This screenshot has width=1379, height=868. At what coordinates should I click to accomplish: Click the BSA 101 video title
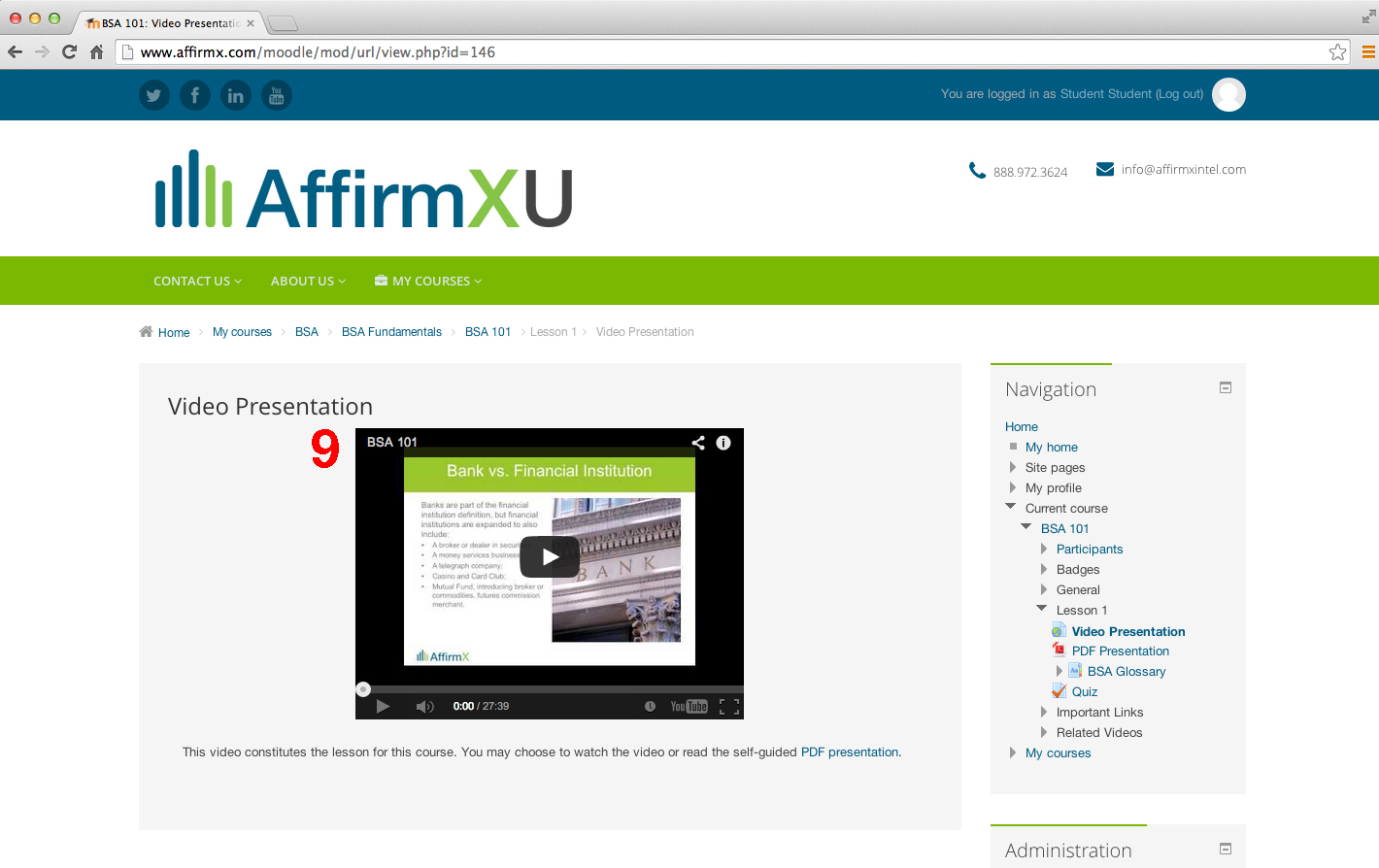(x=392, y=442)
